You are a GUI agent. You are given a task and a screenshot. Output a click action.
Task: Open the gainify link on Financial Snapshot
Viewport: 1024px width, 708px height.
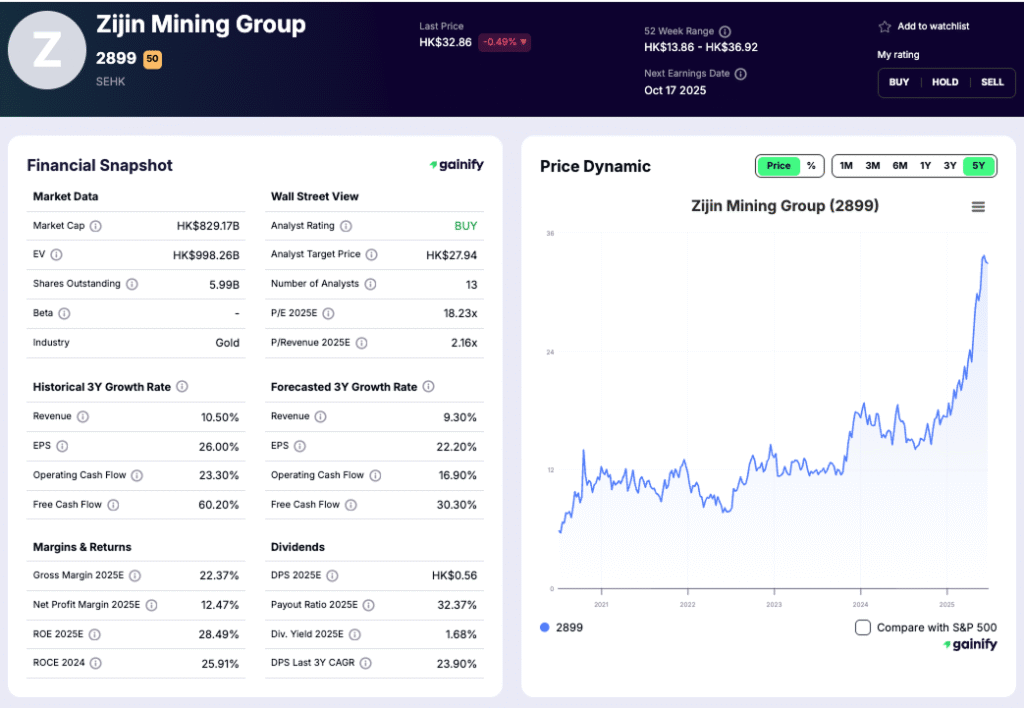click(x=456, y=165)
